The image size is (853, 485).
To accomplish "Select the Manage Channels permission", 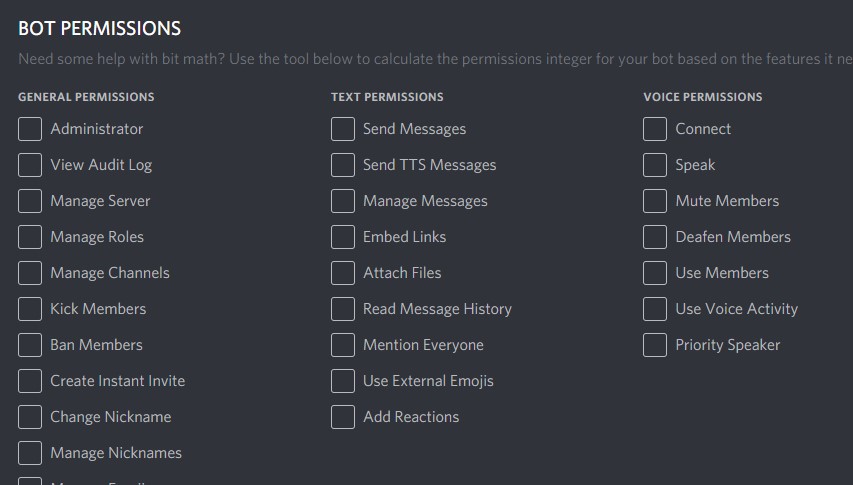I will (x=30, y=273).
